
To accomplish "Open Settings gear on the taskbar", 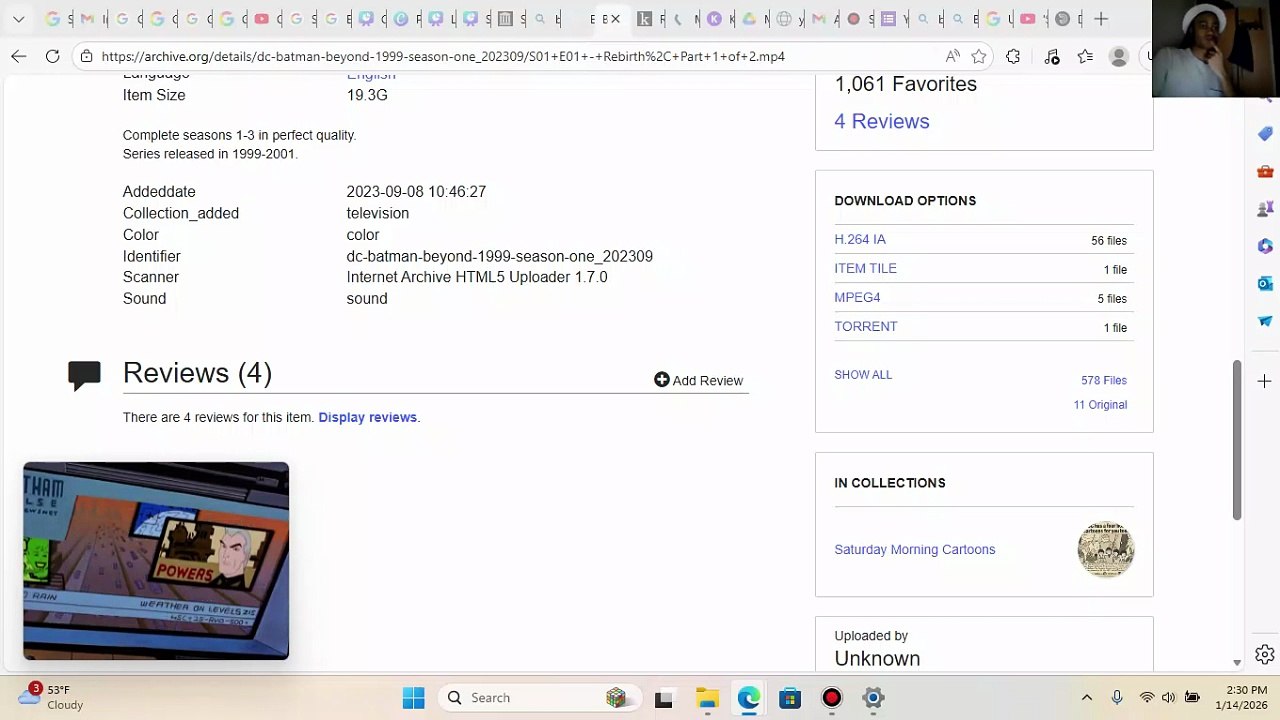I will point(874,698).
